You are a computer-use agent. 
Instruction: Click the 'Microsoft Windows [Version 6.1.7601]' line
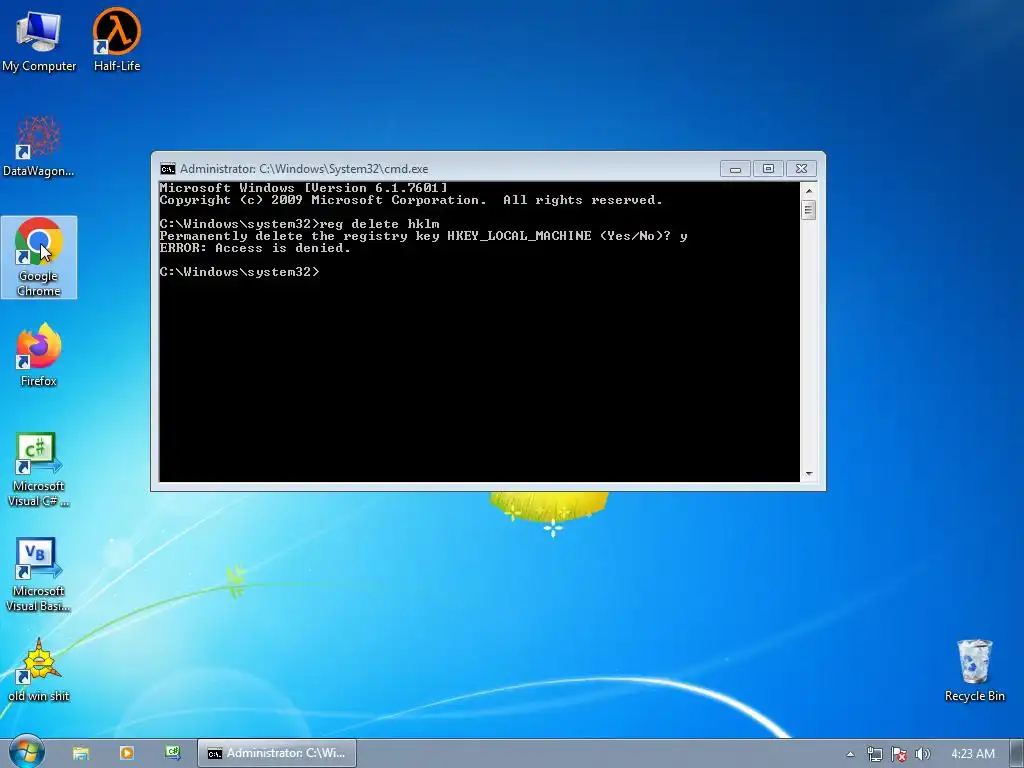(x=304, y=188)
